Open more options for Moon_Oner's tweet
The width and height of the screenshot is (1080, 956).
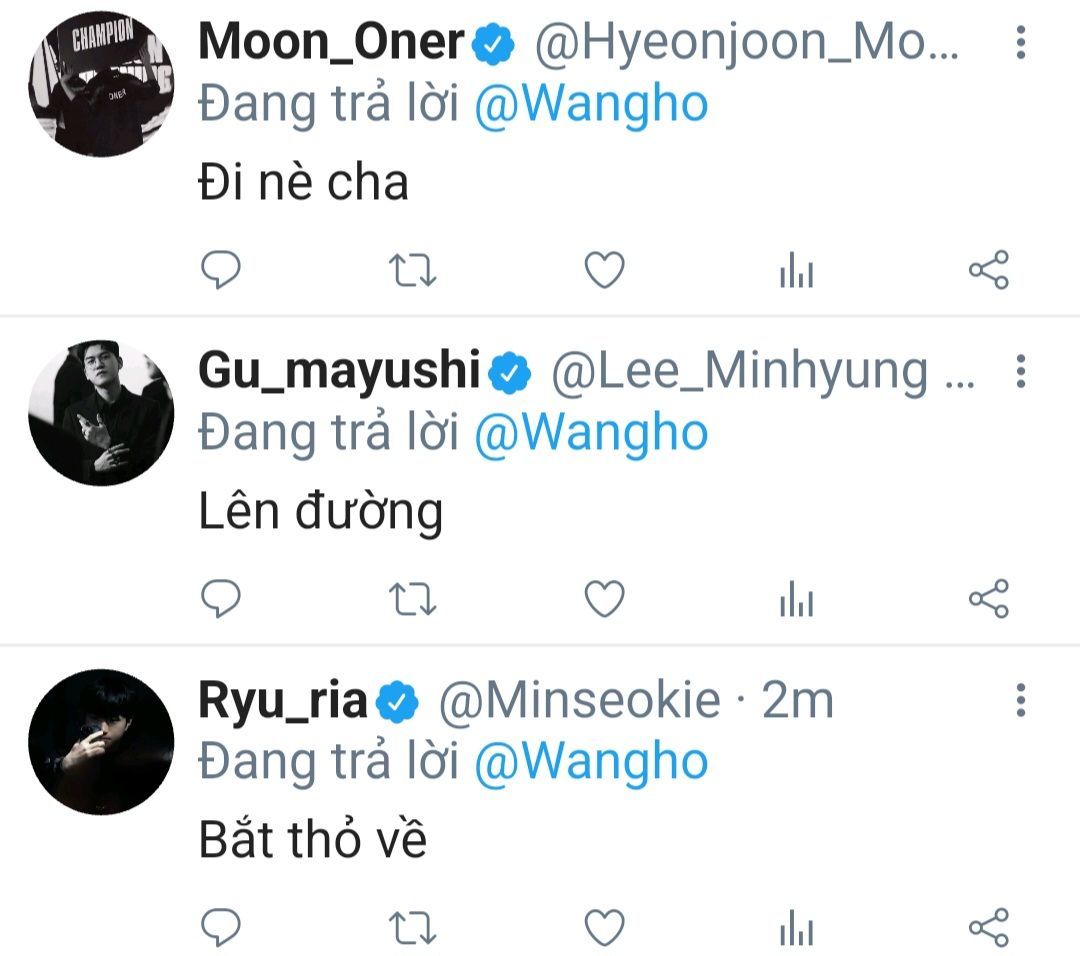pyautogui.click(x=1021, y=42)
